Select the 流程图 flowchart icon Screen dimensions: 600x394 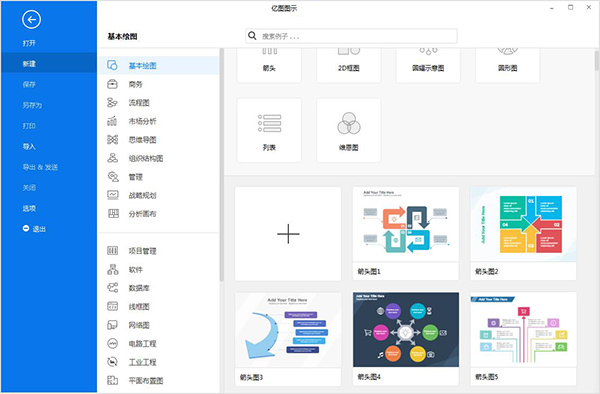(112, 103)
